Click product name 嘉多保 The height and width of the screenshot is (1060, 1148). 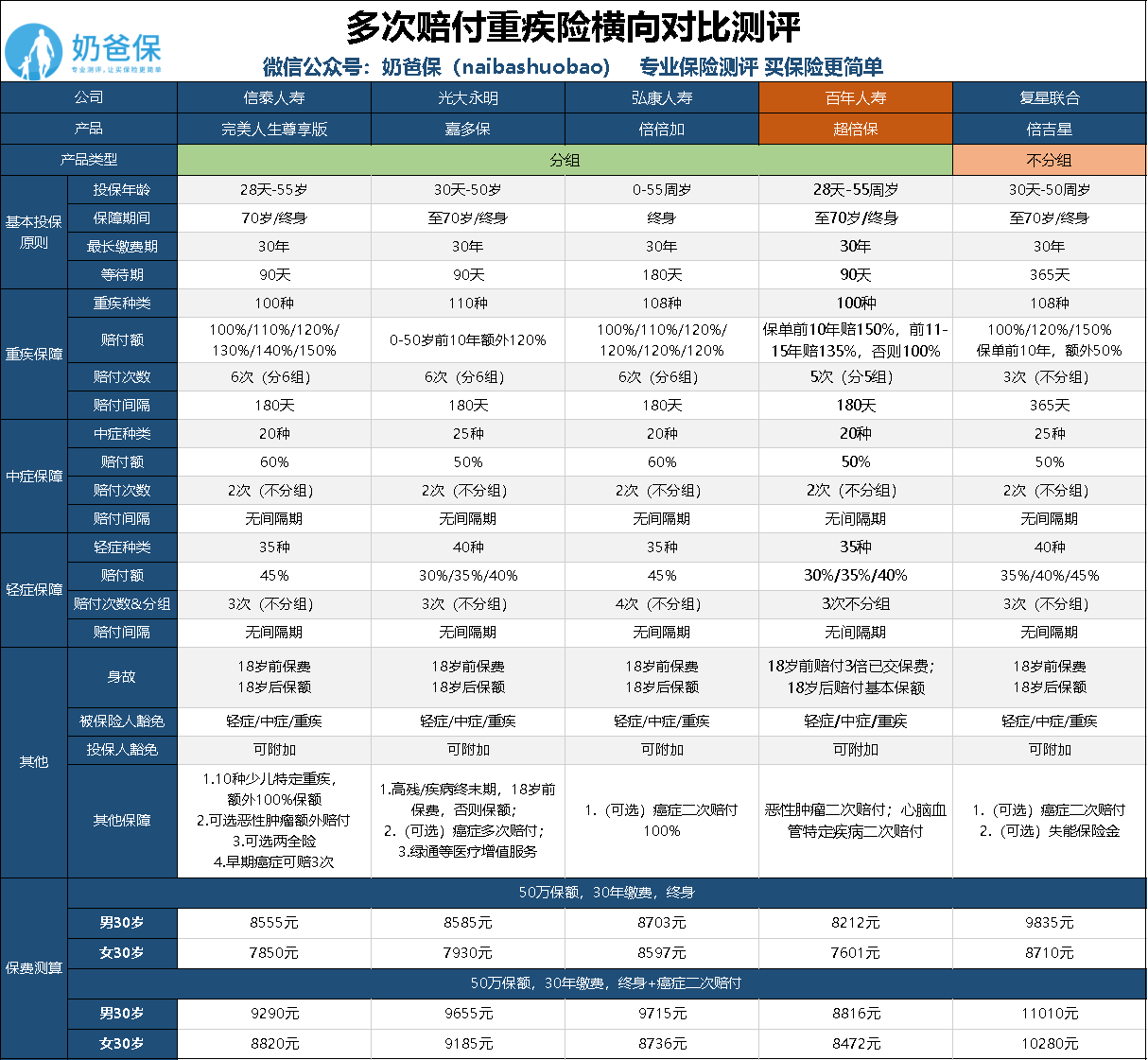468,130
